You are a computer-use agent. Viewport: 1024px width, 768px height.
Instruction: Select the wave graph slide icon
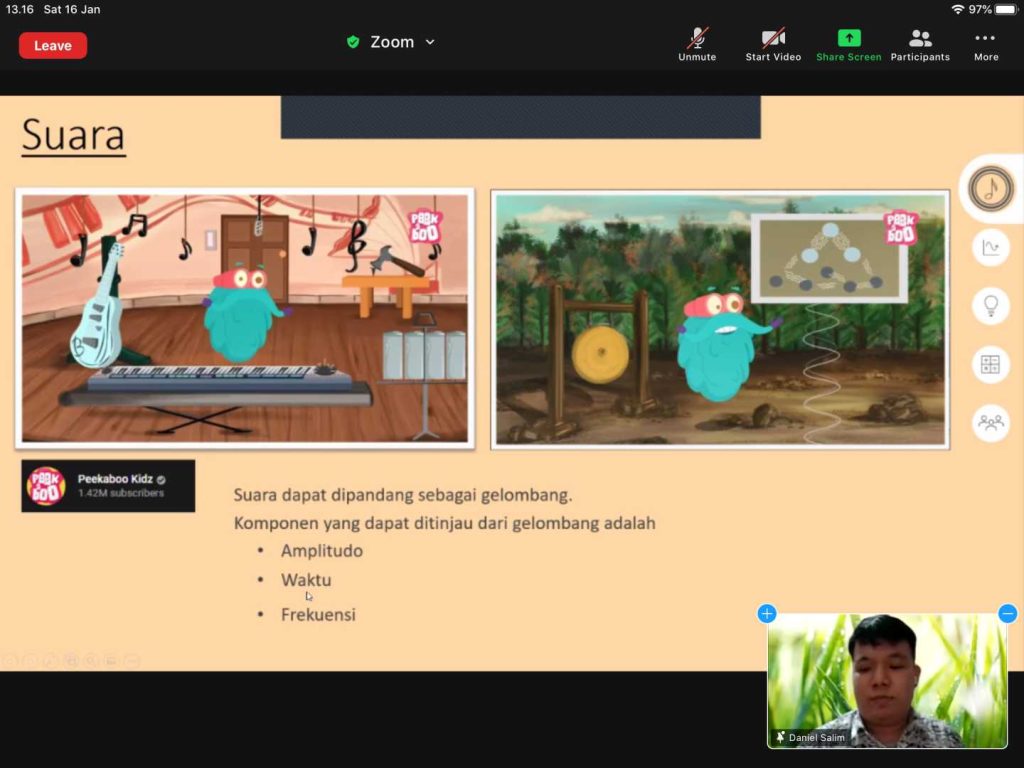pos(991,248)
